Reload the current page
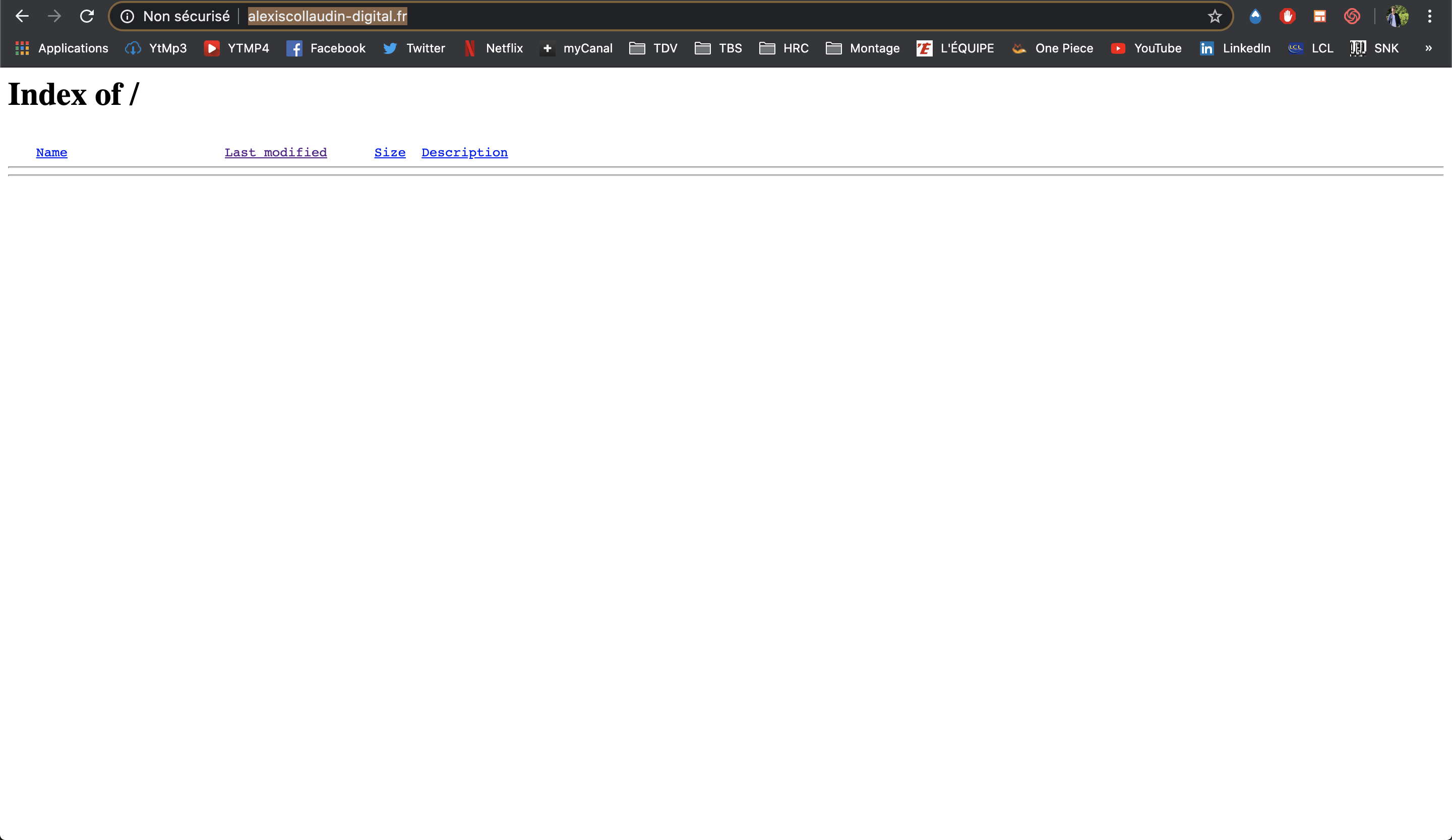The image size is (1452, 840). pos(87,16)
